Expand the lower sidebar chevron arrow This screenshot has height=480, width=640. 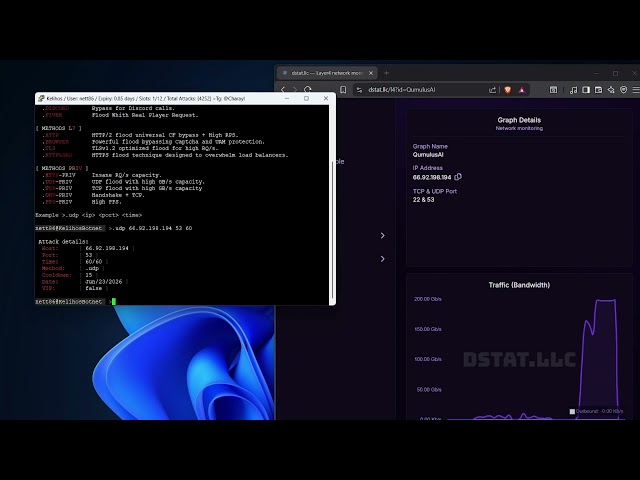point(382,259)
